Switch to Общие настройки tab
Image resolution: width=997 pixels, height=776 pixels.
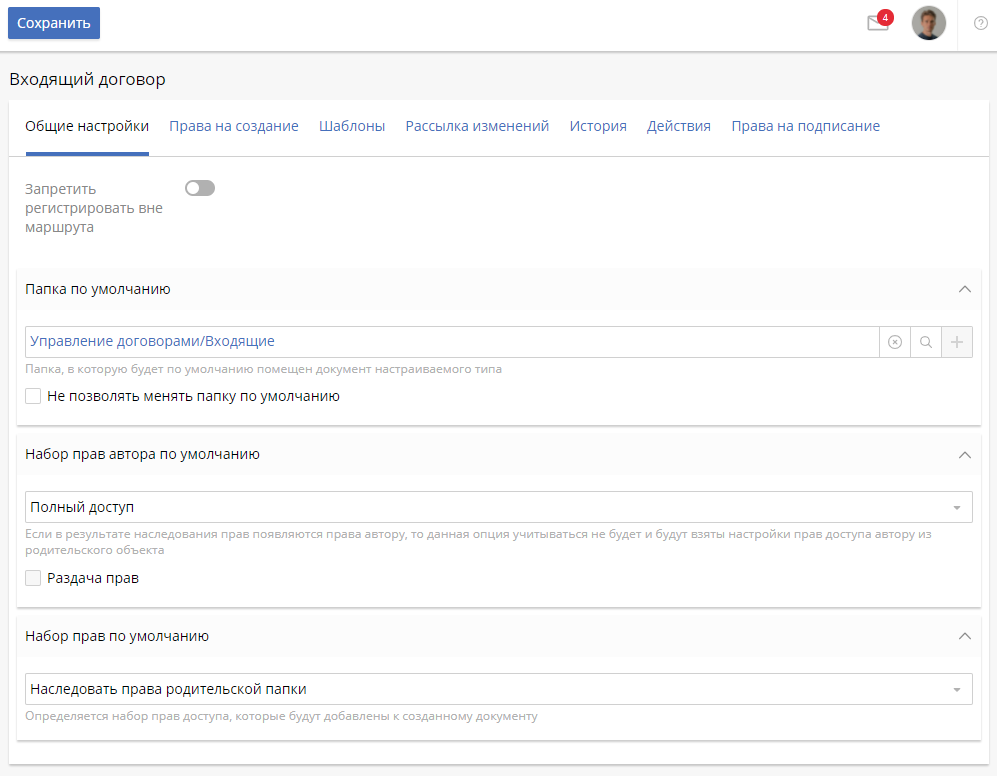87,126
